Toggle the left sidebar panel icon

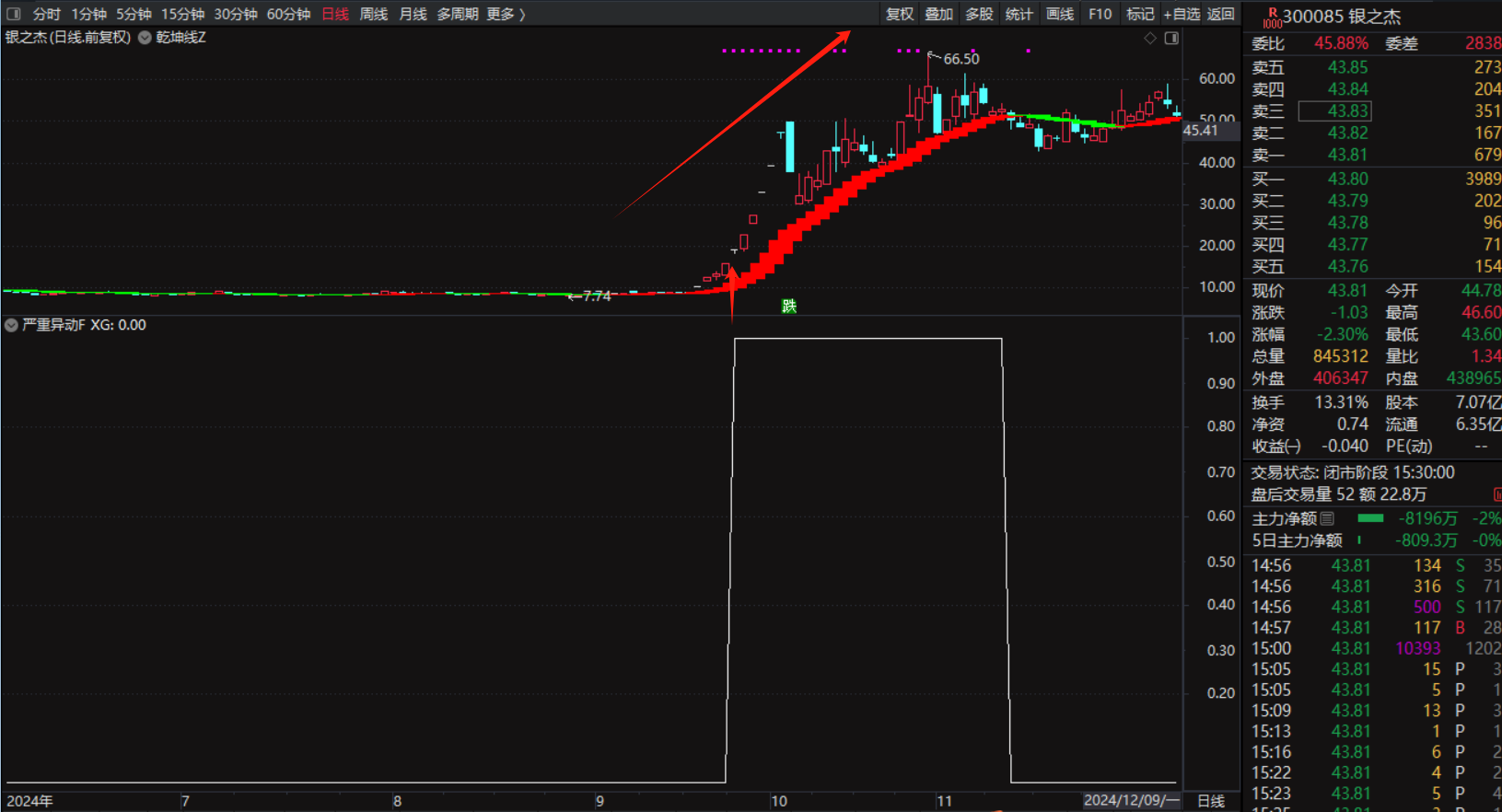(13, 14)
